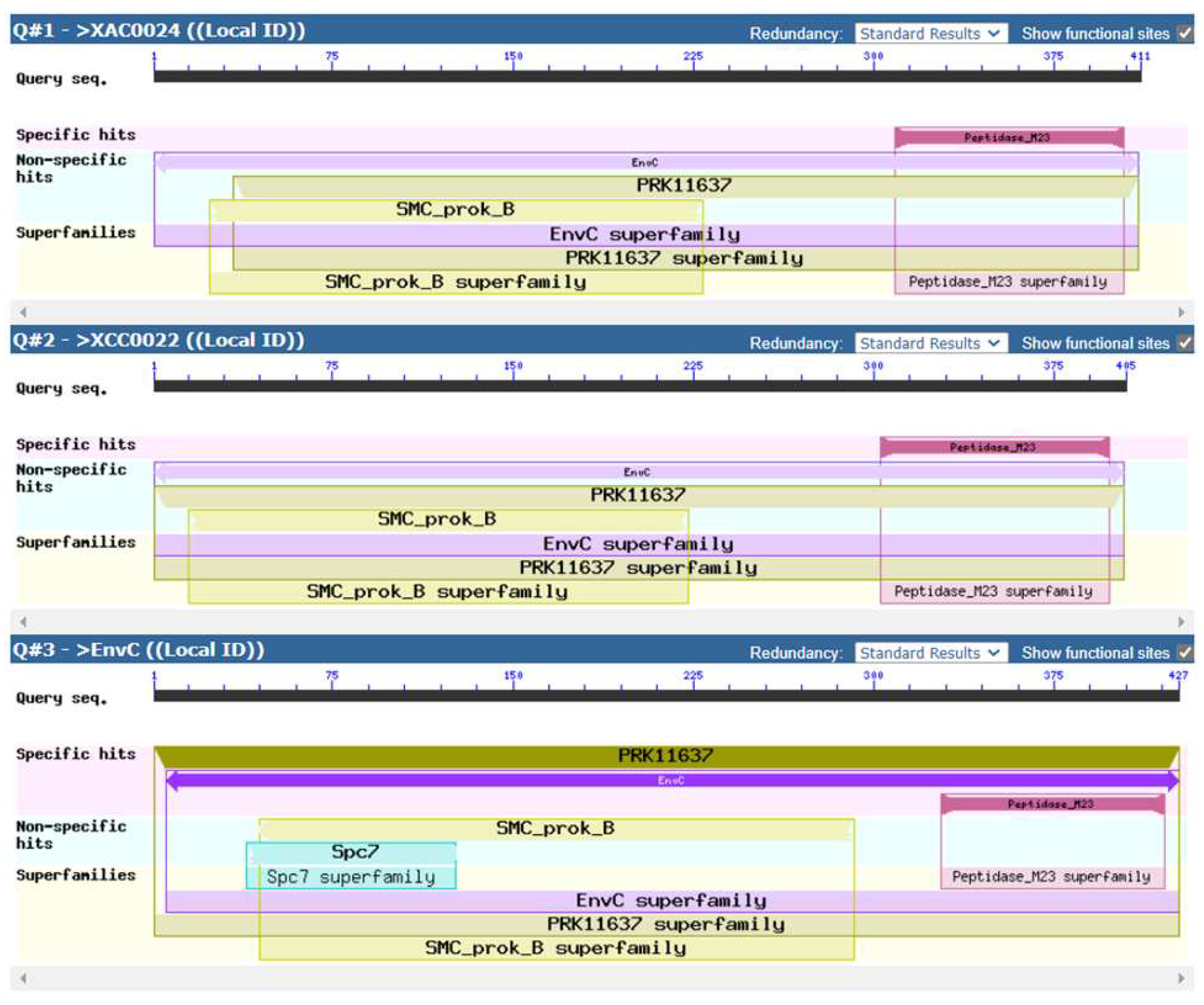
Task: Toggle Show functional sites for XCC0022
Action: [1185, 343]
